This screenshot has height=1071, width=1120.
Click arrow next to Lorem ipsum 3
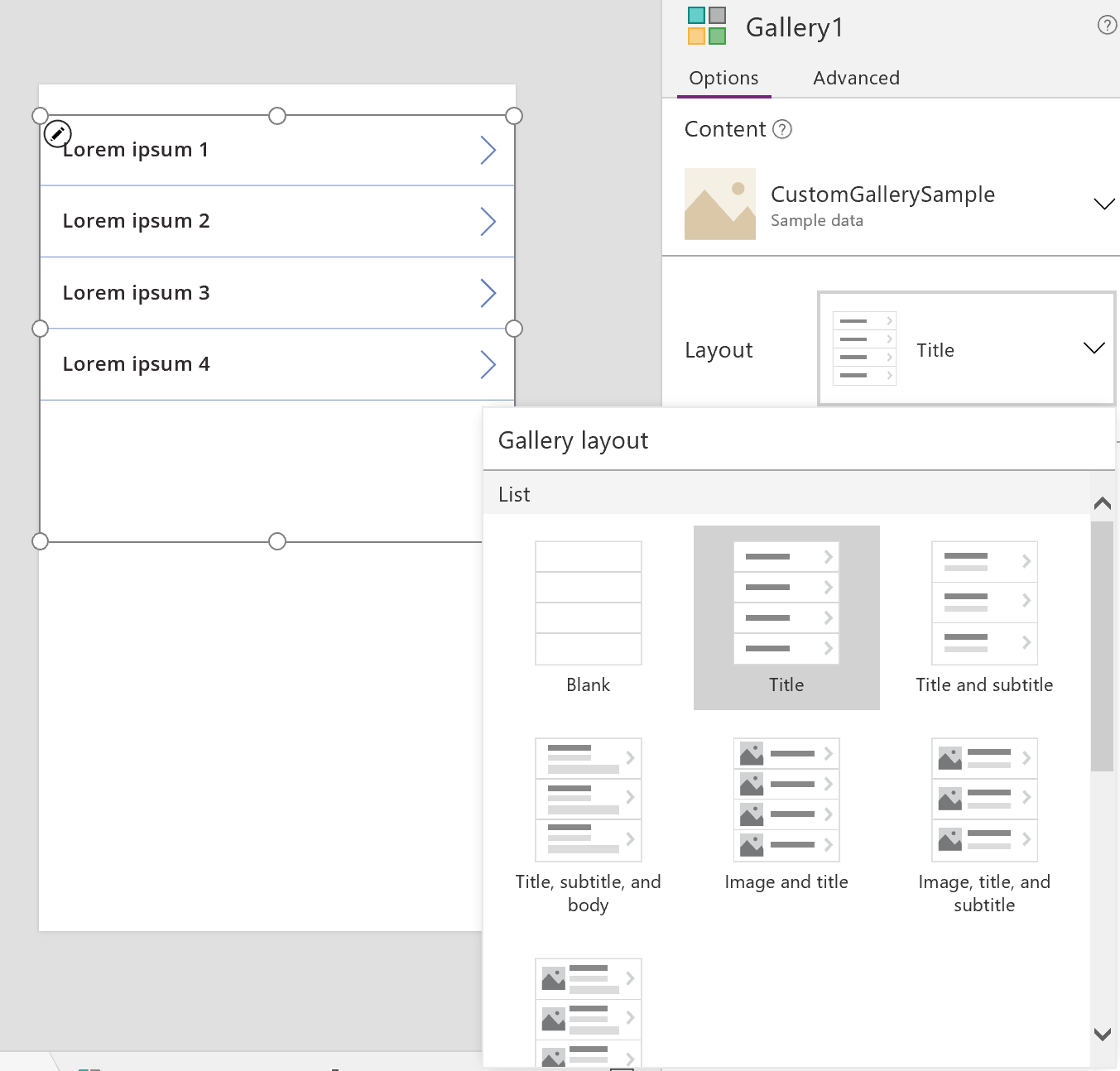click(488, 293)
